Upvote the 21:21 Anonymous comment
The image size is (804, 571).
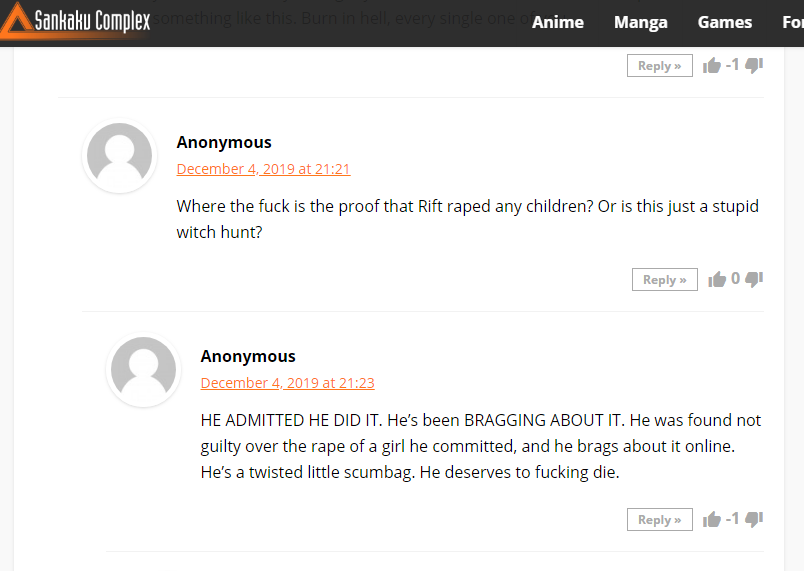717,279
